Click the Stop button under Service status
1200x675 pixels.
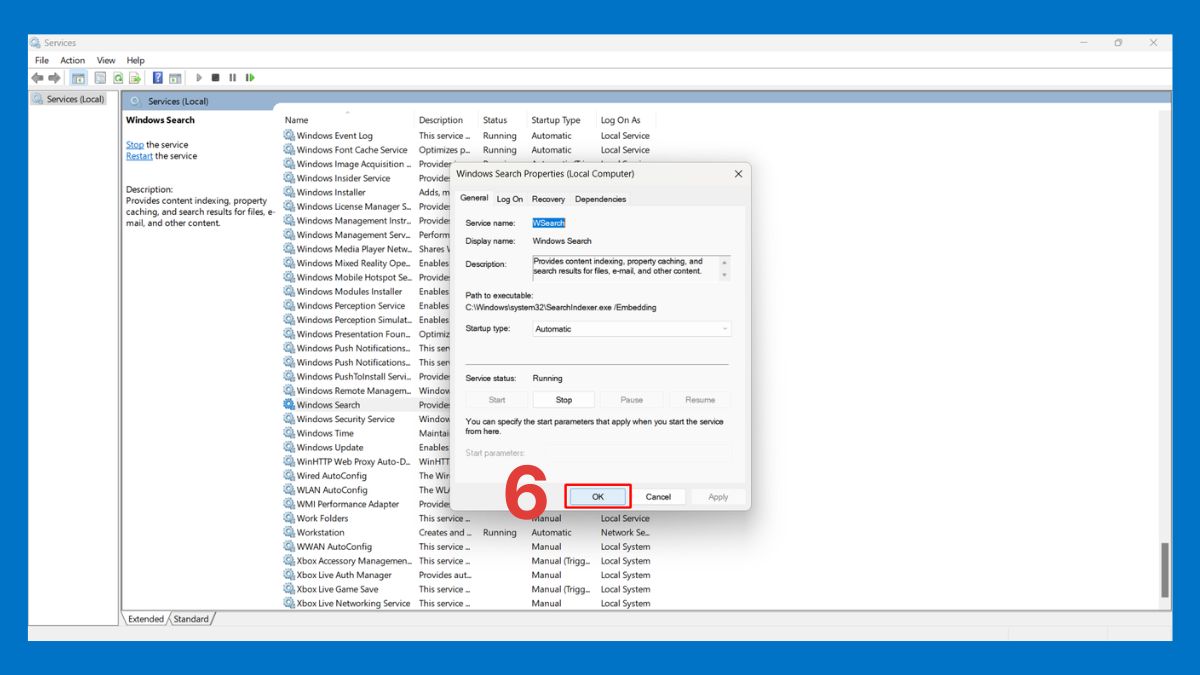pyautogui.click(x=564, y=399)
